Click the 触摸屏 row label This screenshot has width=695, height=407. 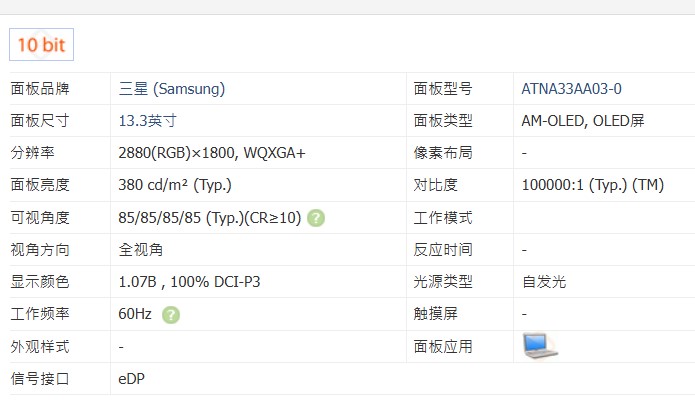(436, 314)
